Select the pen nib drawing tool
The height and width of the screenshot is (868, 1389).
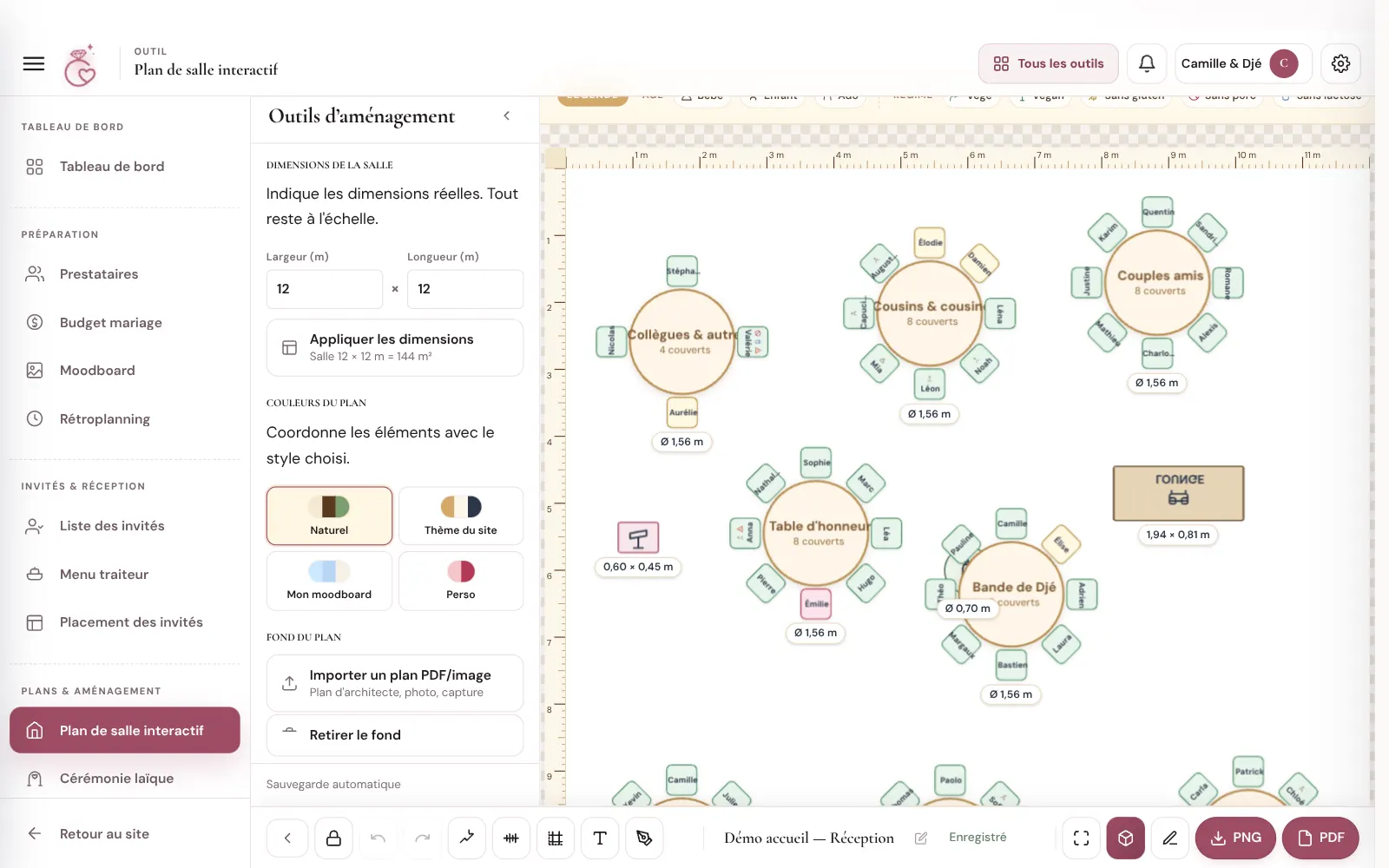[644, 838]
